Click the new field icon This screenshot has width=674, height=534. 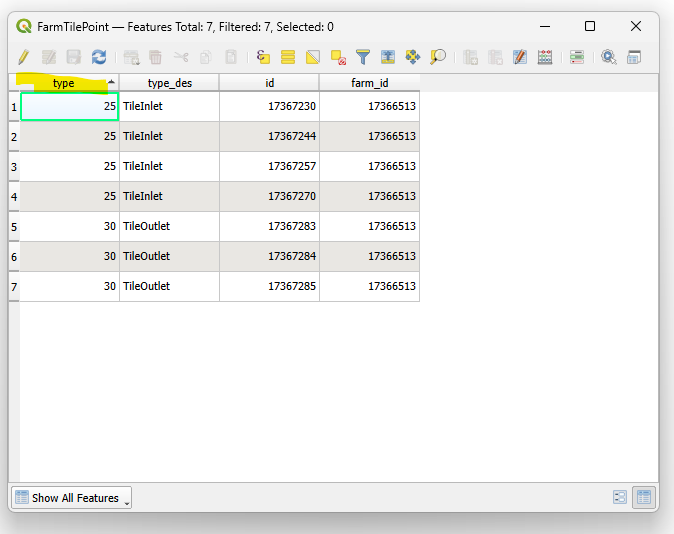click(470, 57)
